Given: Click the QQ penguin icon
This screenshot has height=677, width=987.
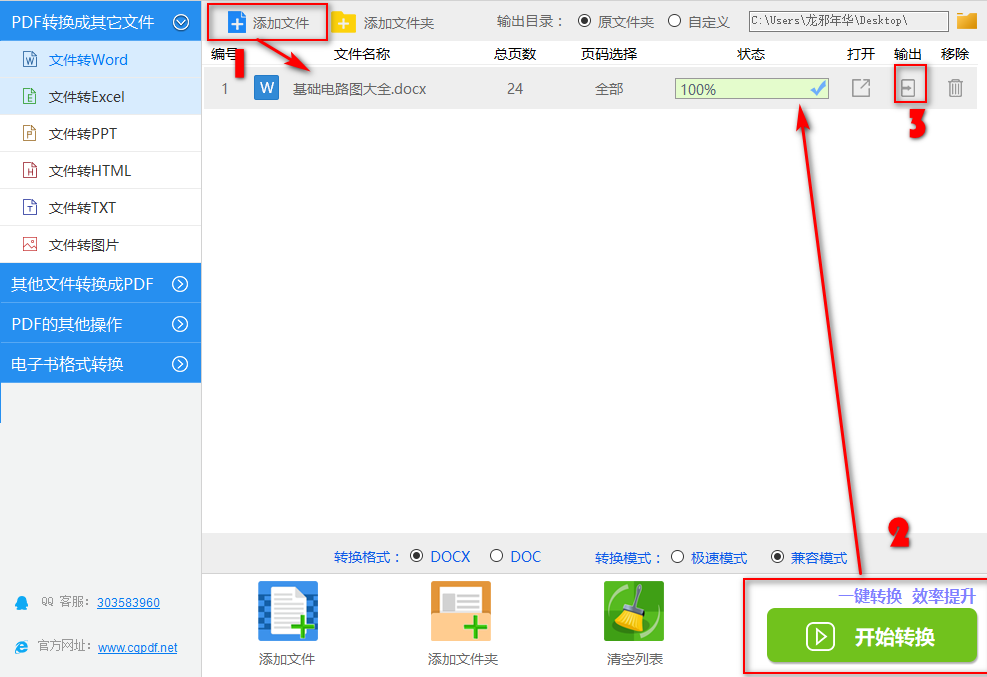Looking at the screenshot, I should [21, 603].
